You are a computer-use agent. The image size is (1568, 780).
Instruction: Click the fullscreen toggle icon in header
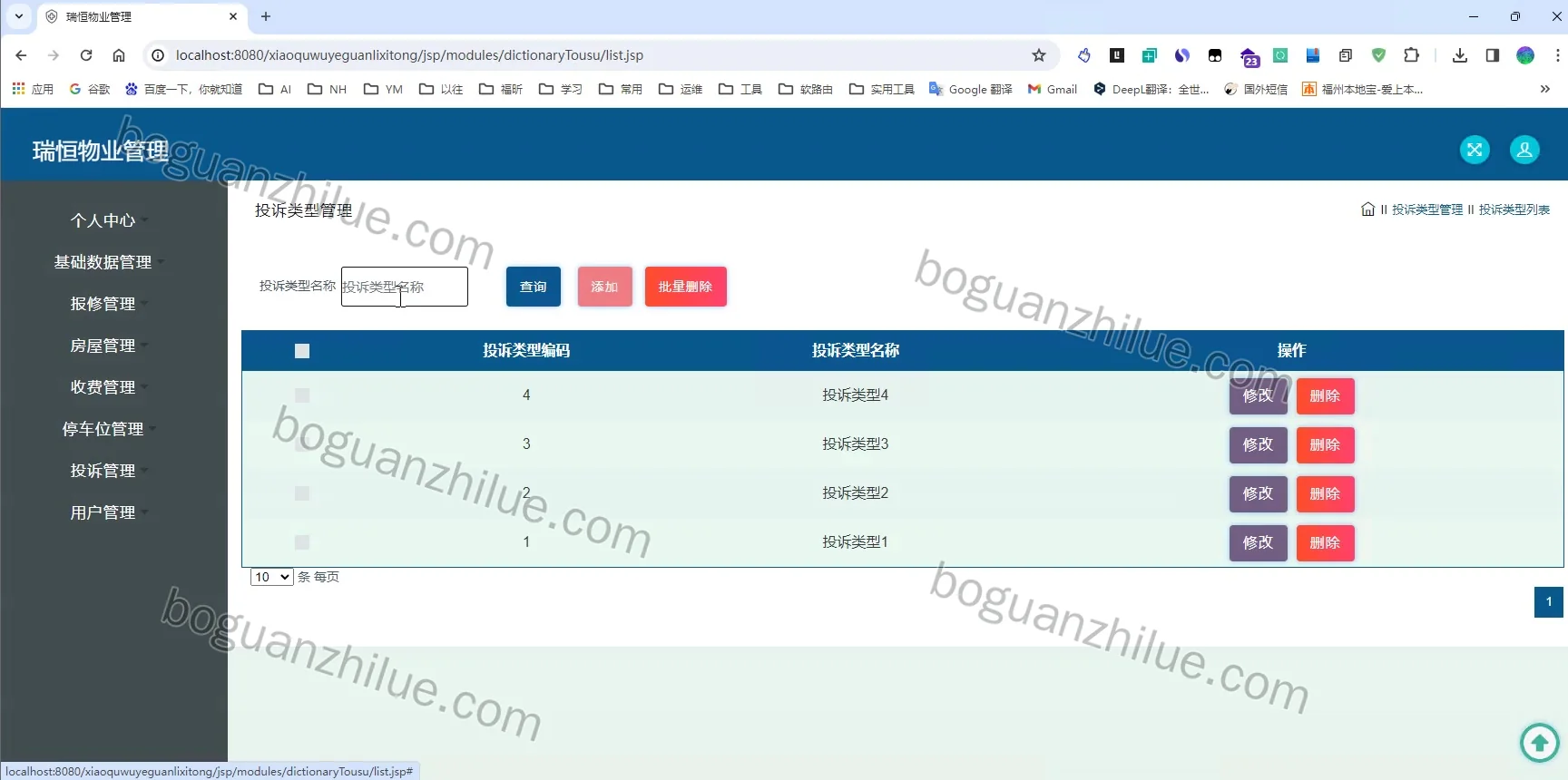(1475, 150)
